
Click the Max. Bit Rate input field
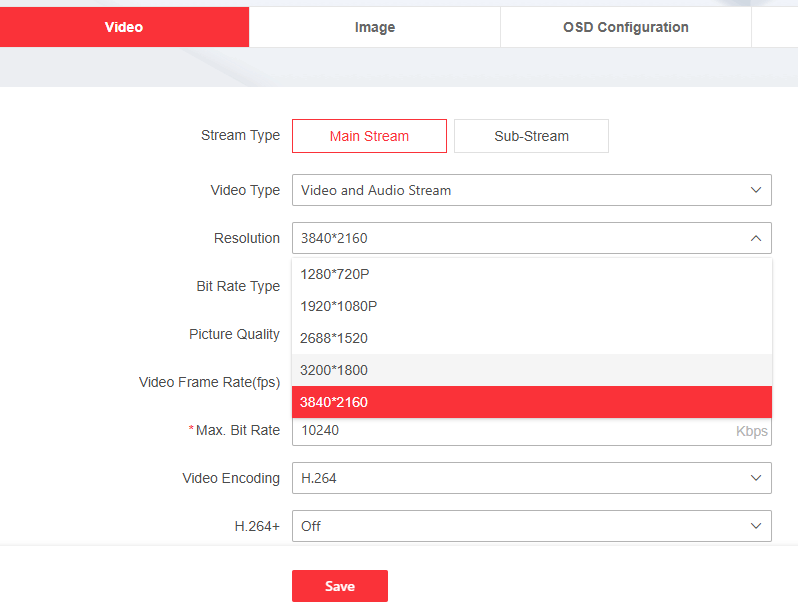[x=510, y=431]
